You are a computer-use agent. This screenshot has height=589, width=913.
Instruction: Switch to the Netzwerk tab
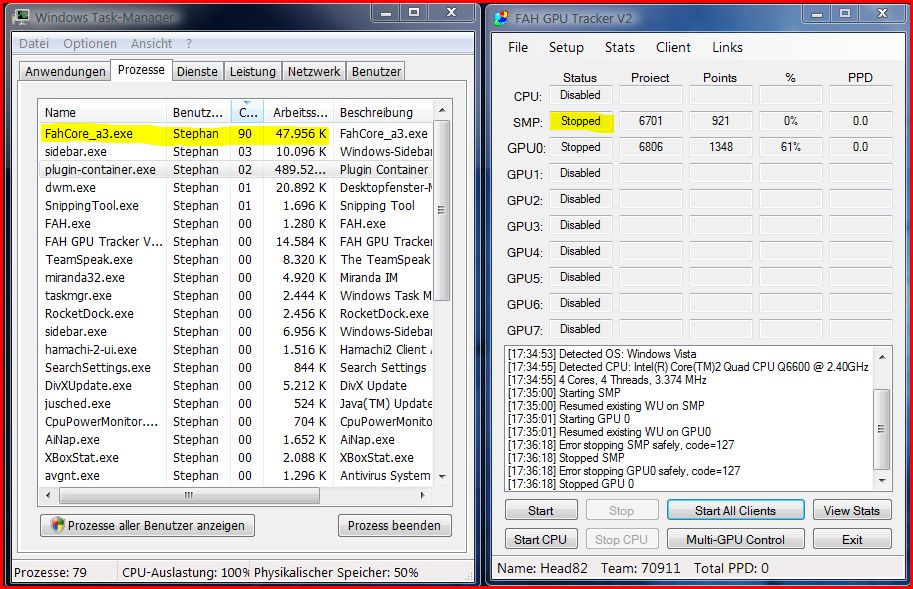click(314, 72)
